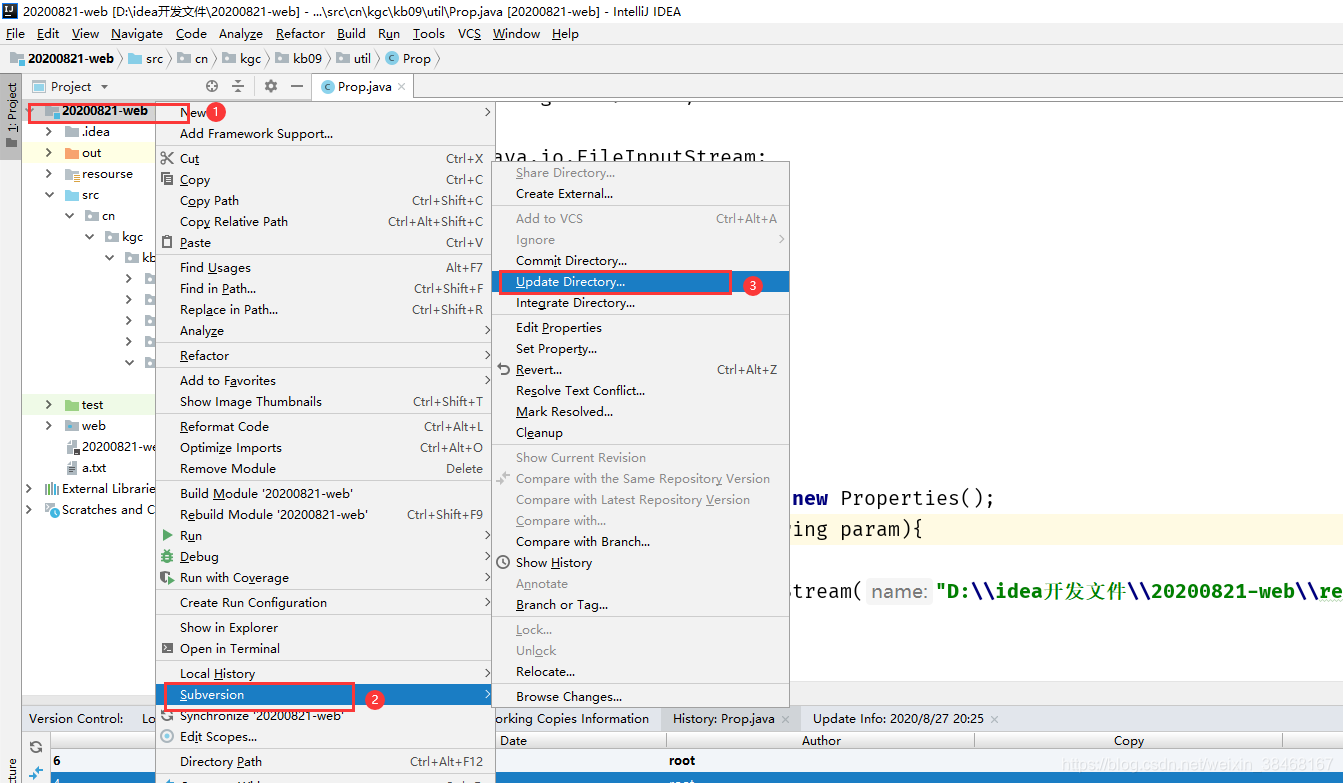Click the External Libraries bar-chart icon

point(52,489)
